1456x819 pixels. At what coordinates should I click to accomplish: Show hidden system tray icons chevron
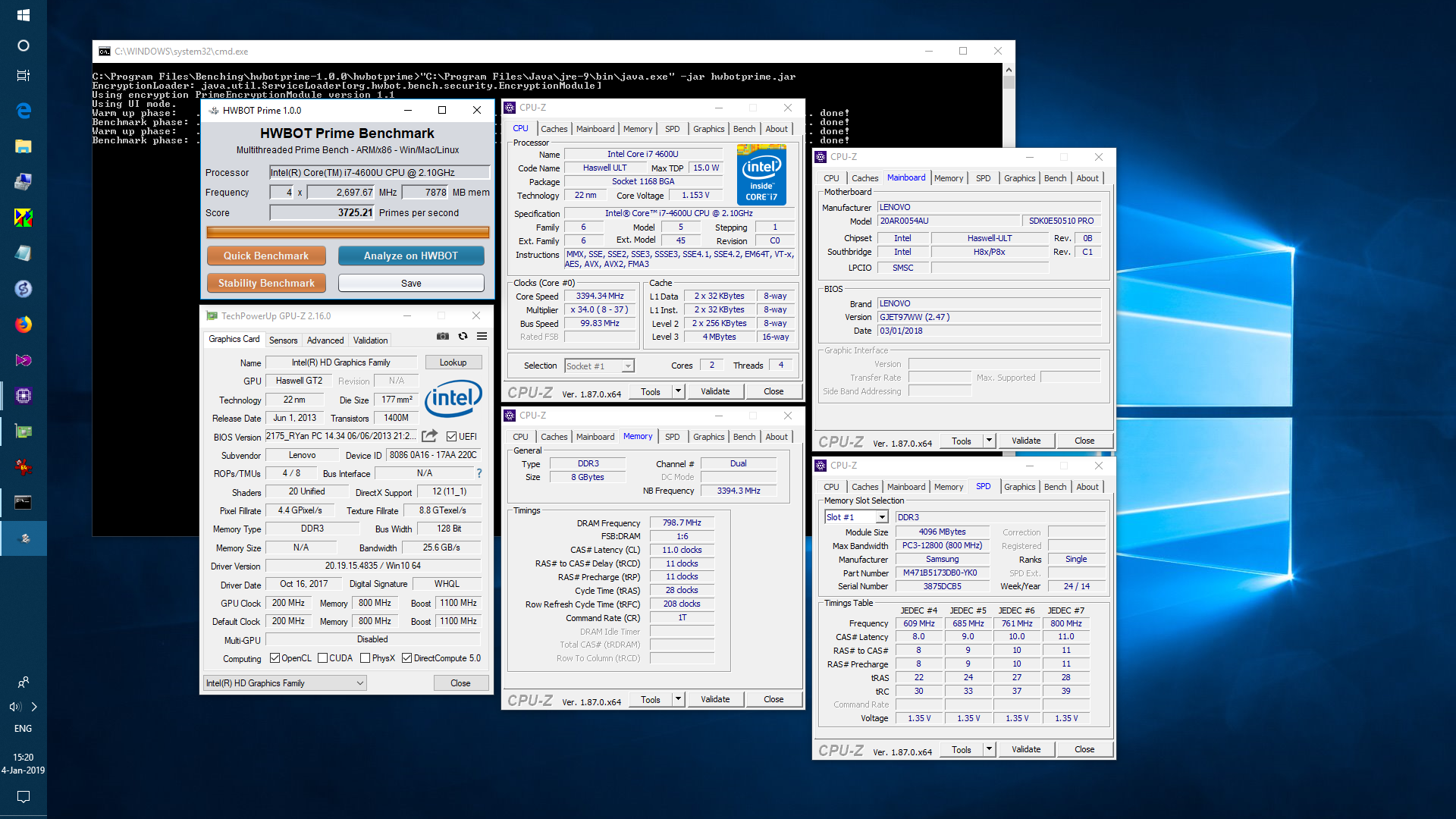click(34, 707)
